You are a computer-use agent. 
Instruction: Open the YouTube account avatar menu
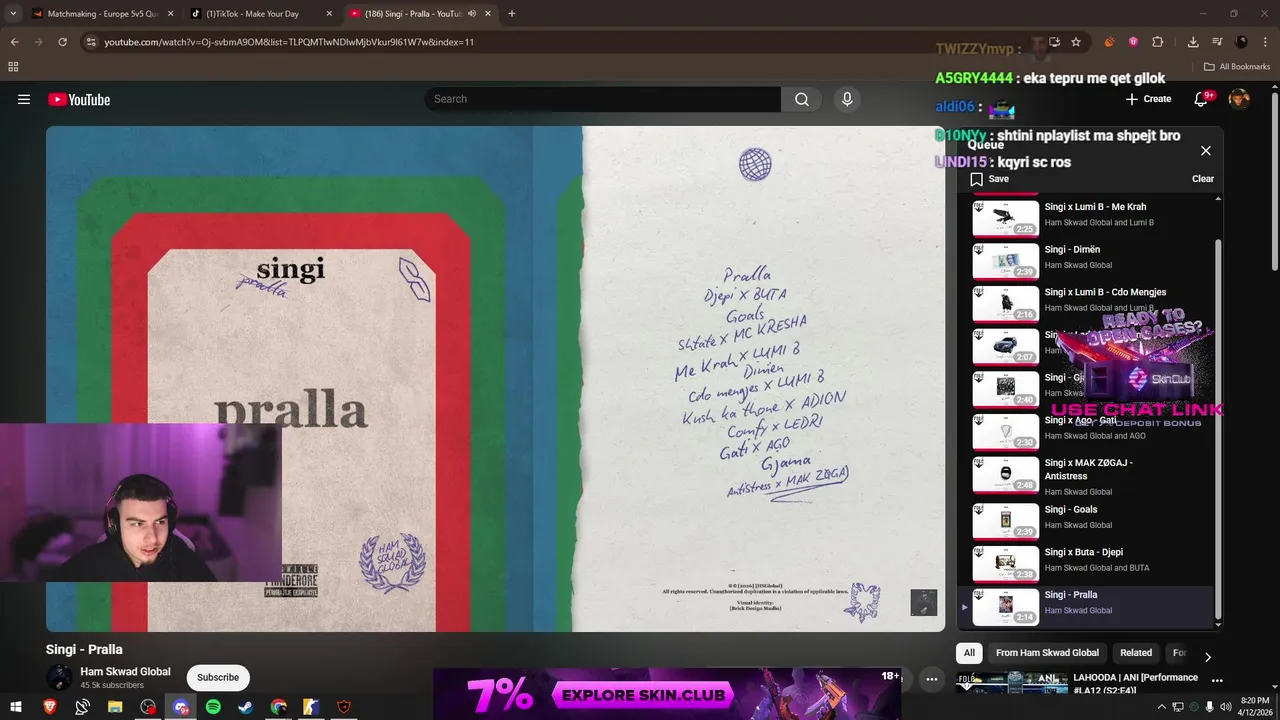pos(1239,99)
